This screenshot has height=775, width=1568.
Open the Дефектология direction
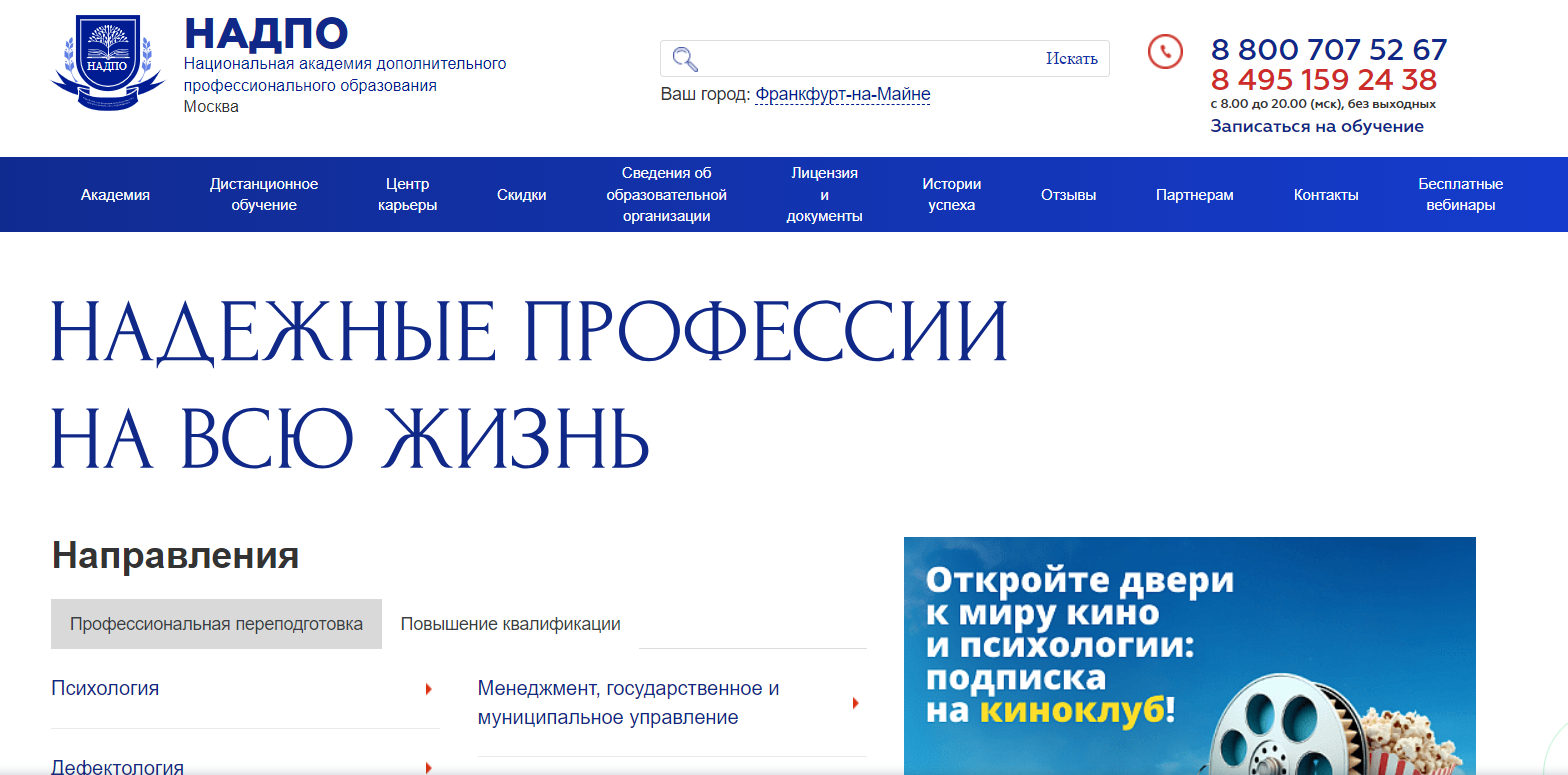pyautogui.click(x=117, y=768)
